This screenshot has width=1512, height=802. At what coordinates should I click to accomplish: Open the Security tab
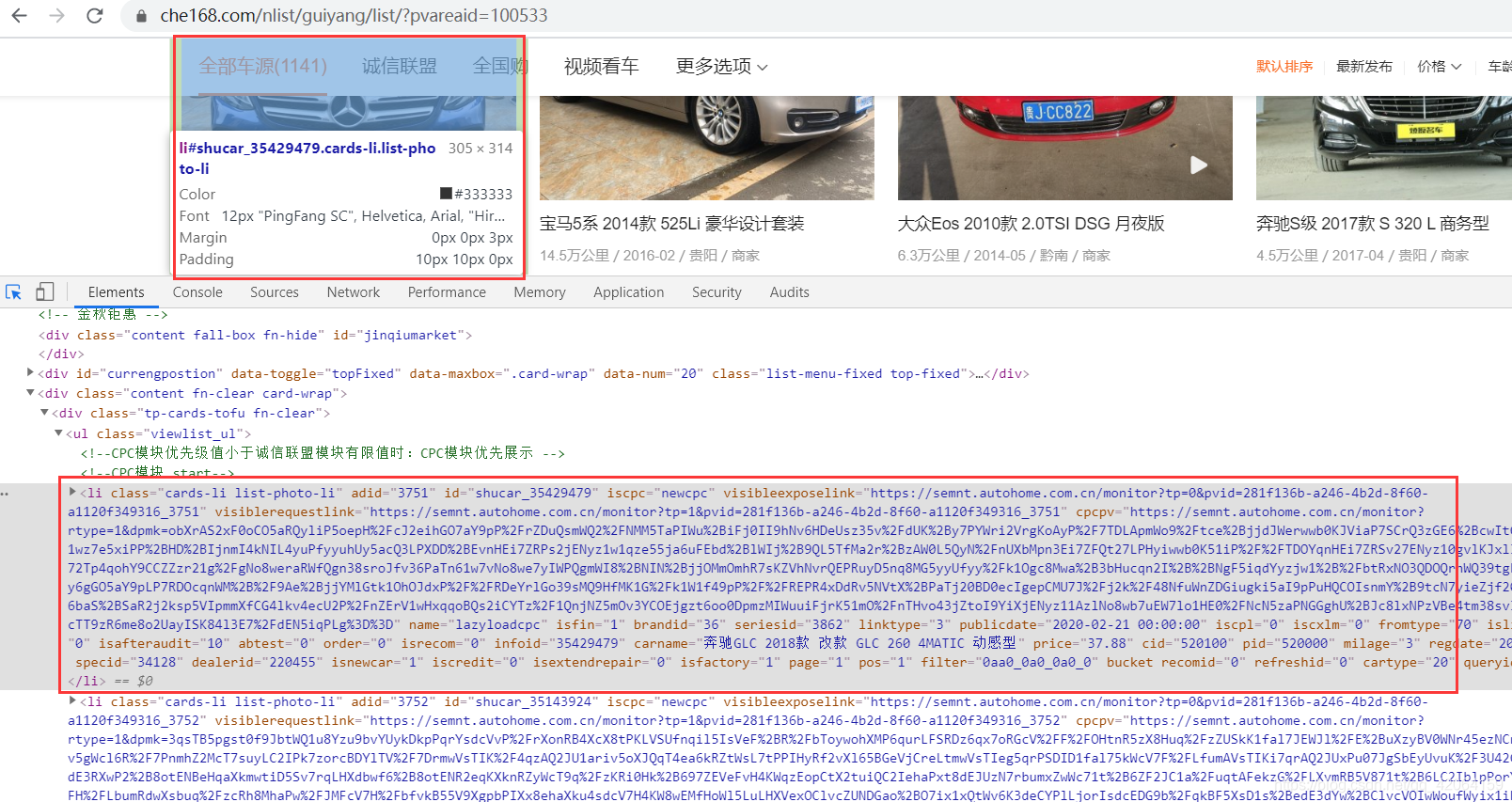[717, 292]
